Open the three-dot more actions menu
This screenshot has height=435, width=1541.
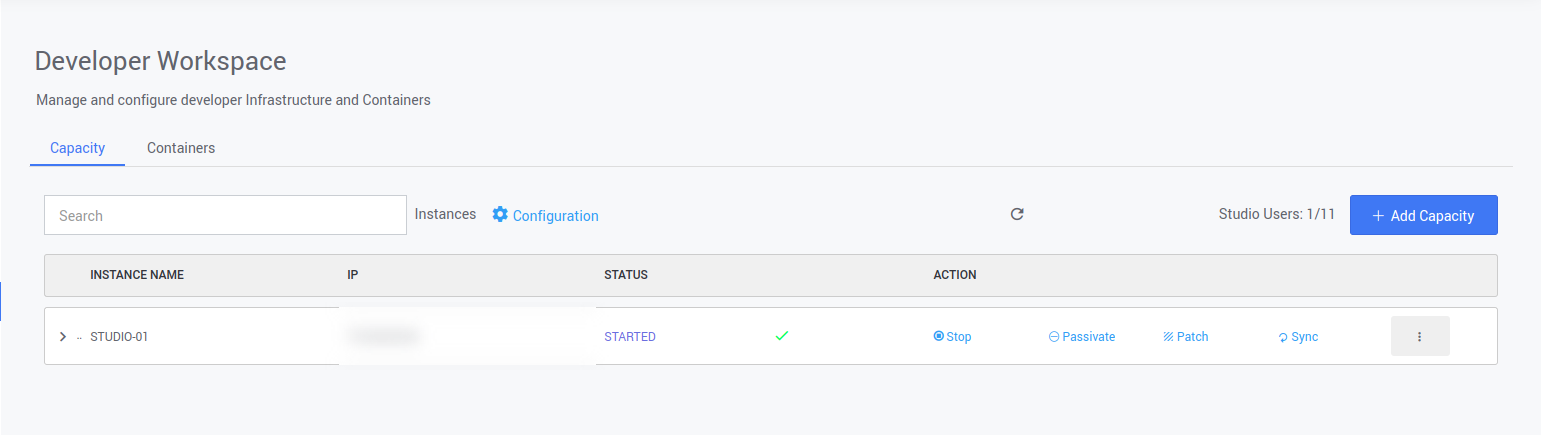[1419, 337]
